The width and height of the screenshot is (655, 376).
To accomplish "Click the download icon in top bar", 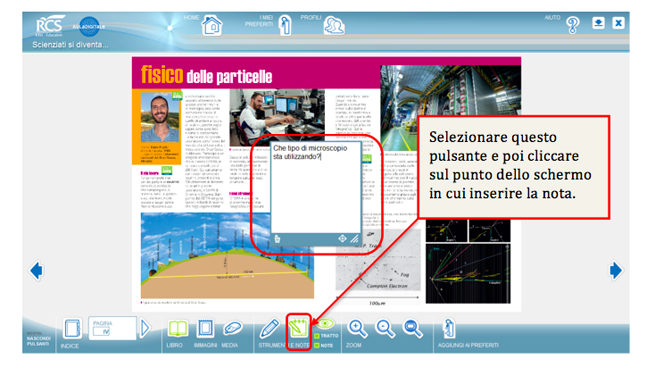I will (598, 23).
